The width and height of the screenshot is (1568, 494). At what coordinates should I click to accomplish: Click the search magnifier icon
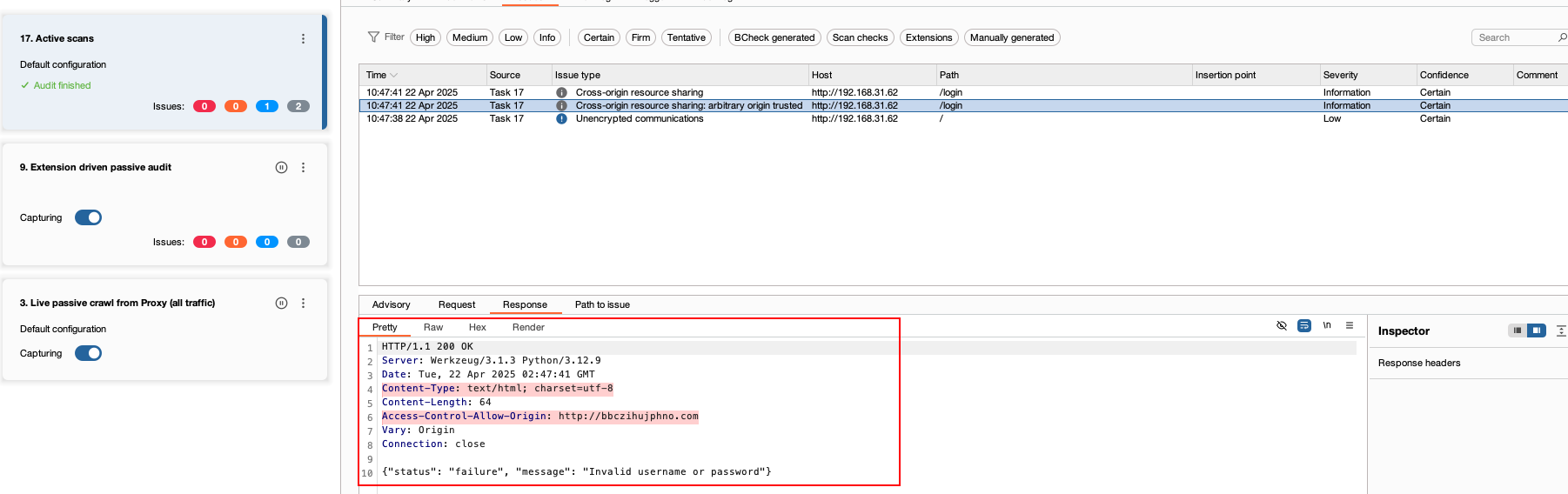pos(1563,37)
